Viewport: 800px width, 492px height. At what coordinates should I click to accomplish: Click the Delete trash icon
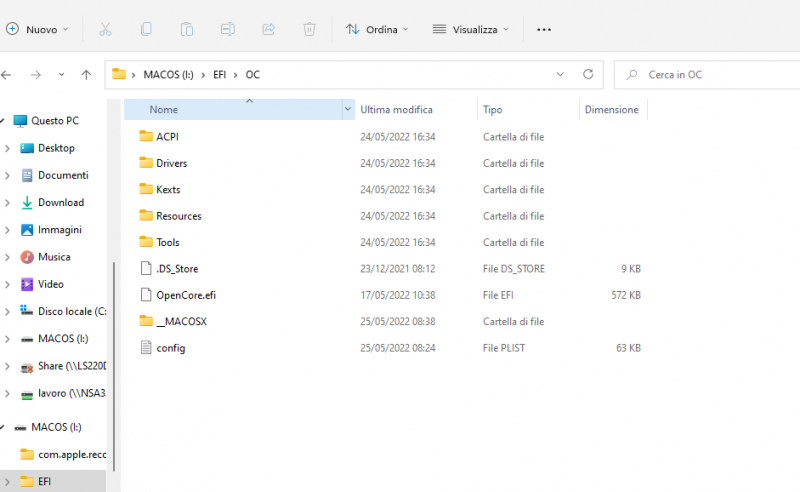[309, 29]
